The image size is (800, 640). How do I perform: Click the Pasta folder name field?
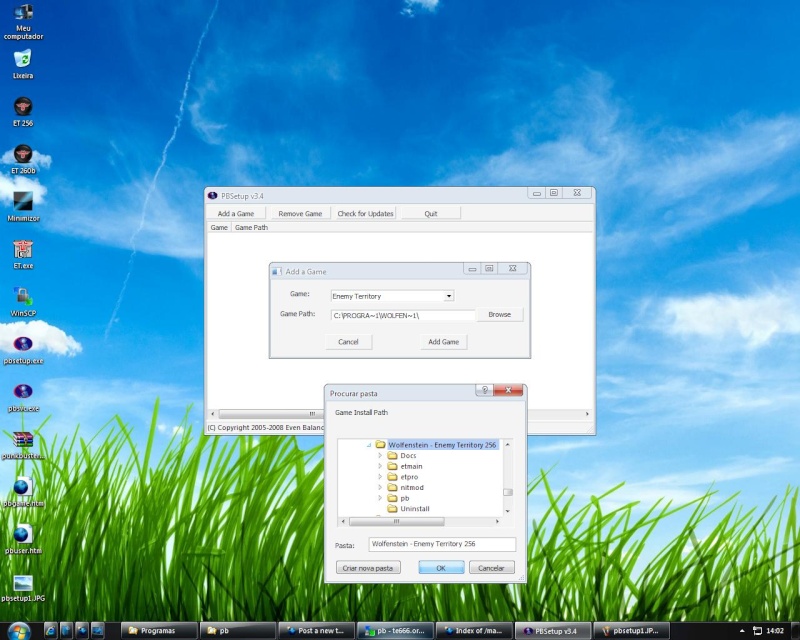(x=442, y=544)
